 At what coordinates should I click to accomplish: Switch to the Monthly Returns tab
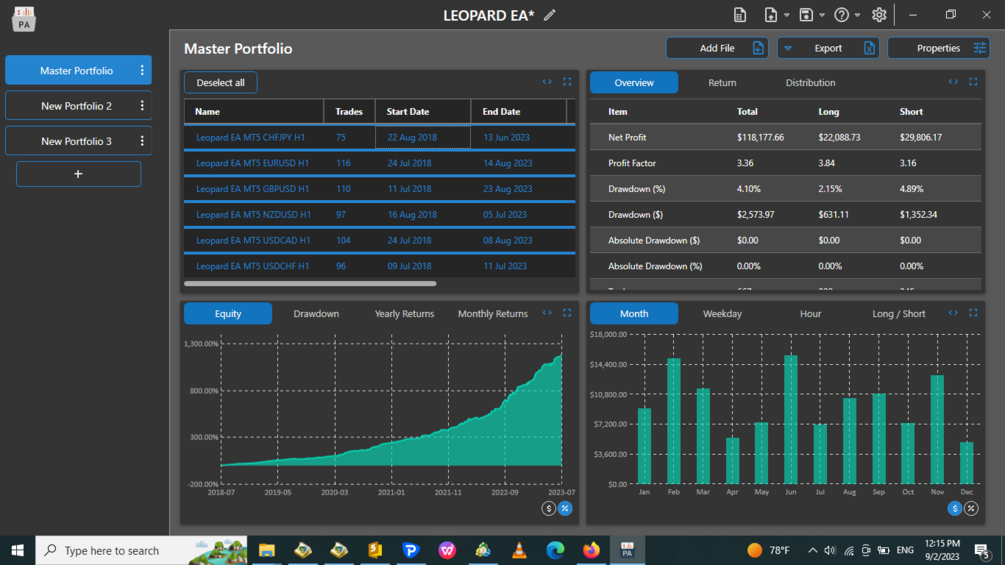(493, 313)
